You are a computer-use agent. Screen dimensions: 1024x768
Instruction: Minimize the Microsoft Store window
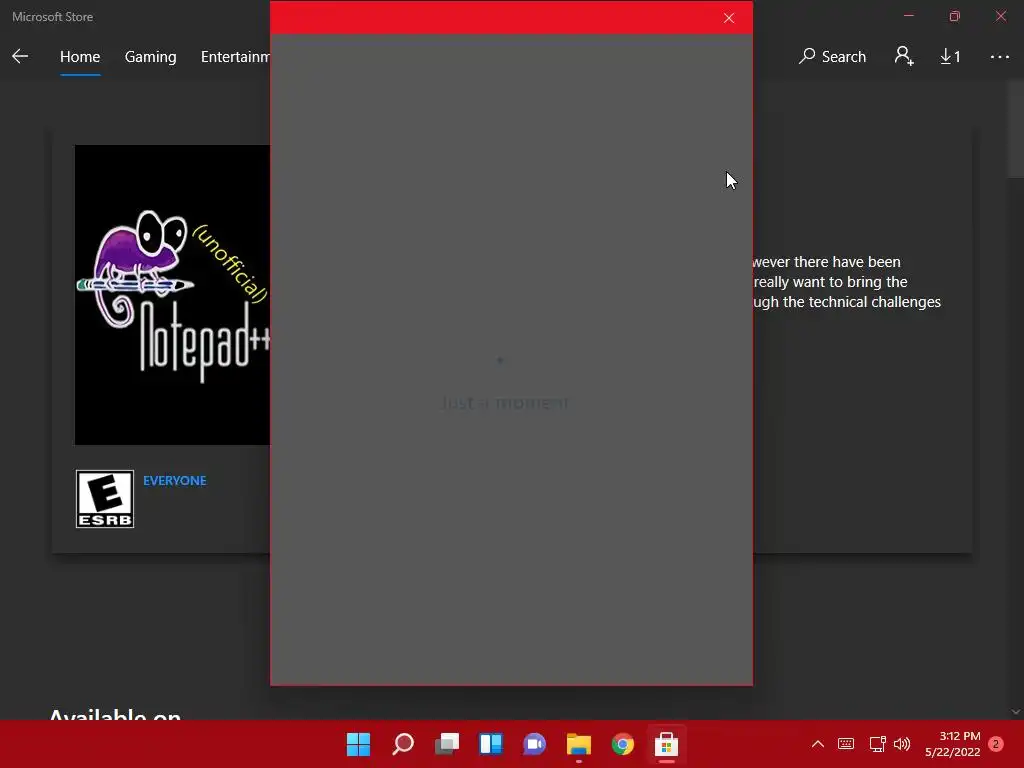pos(908,16)
